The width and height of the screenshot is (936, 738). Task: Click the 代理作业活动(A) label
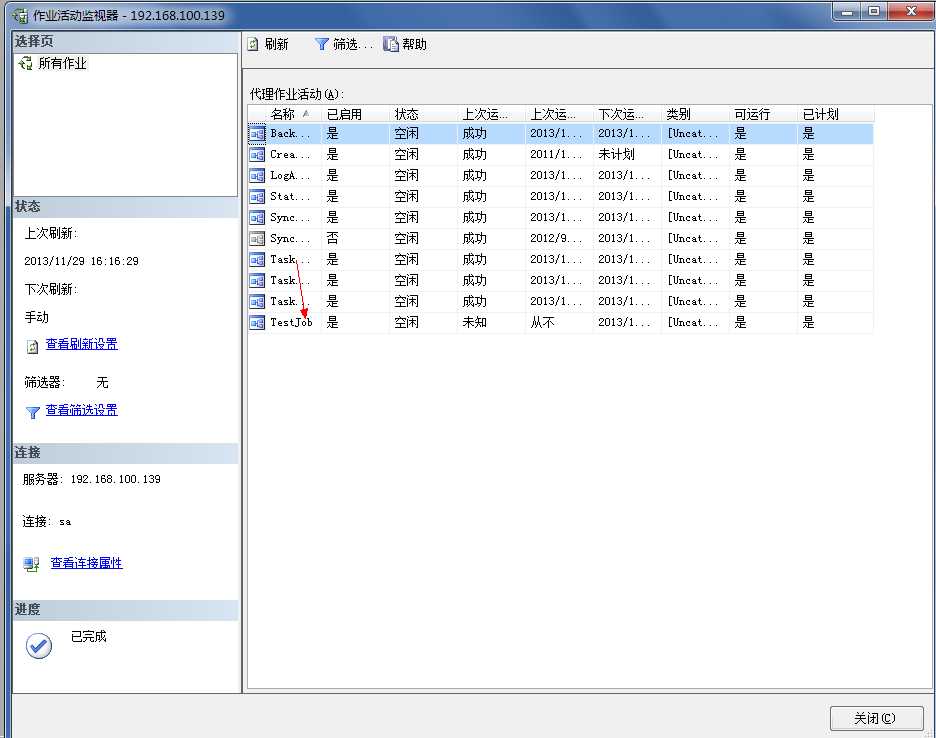coord(297,94)
